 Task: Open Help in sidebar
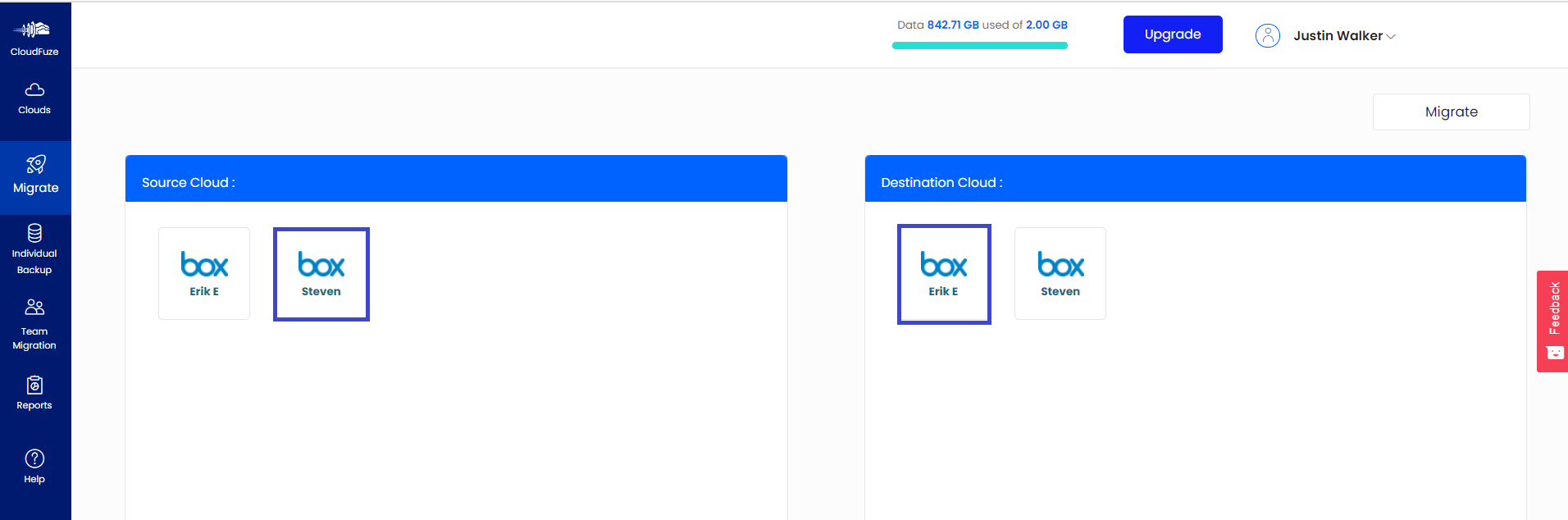pyautogui.click(x=34, y=467)
